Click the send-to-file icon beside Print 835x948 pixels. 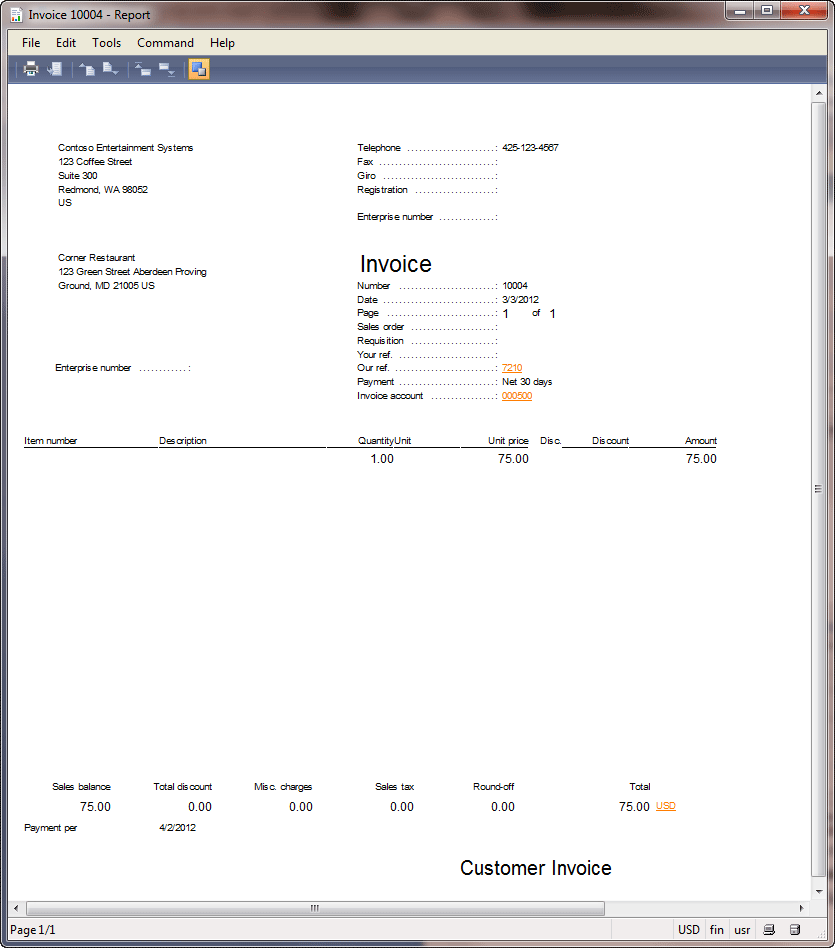click(x=55, y=69)
